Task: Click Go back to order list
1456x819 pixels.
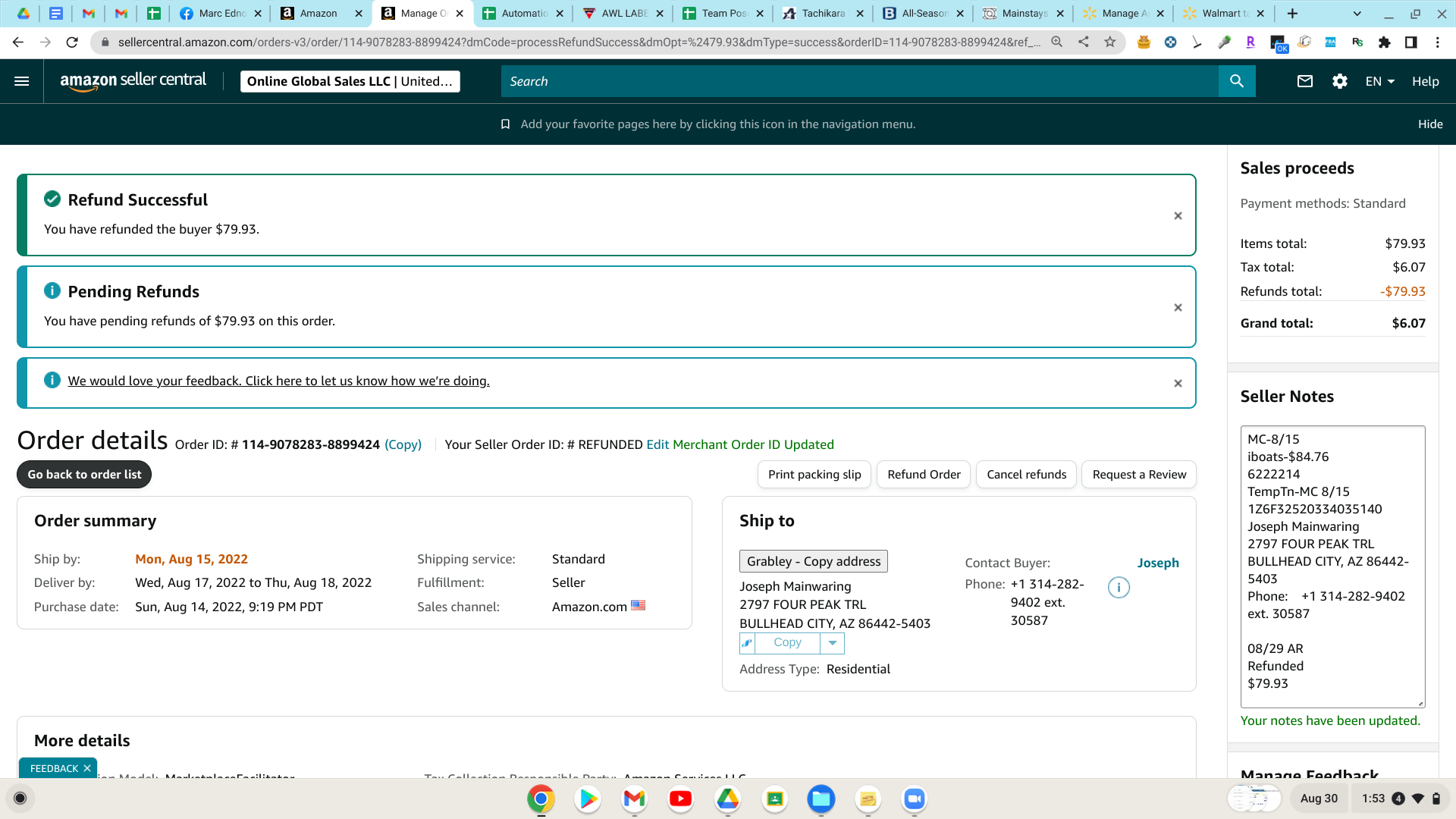Action: [x=84, y=475]
